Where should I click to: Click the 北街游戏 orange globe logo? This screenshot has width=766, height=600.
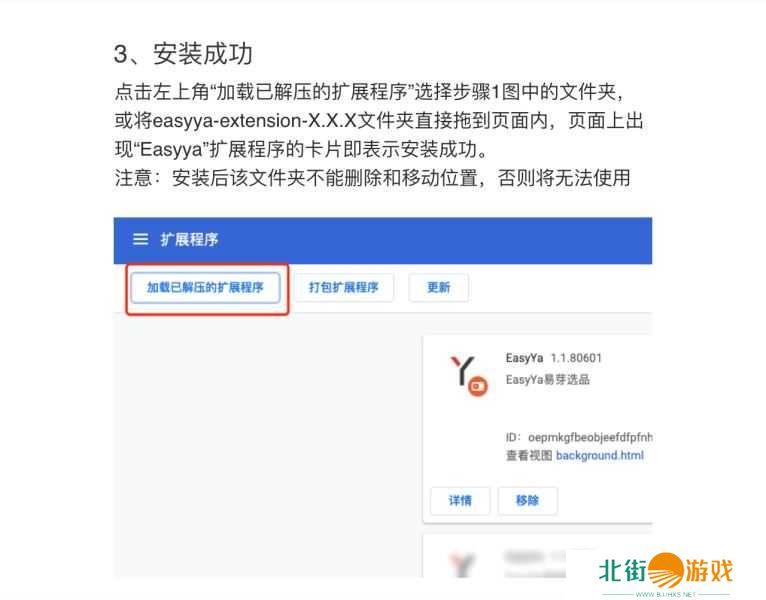pyautogui.click(x=666, y=570)
